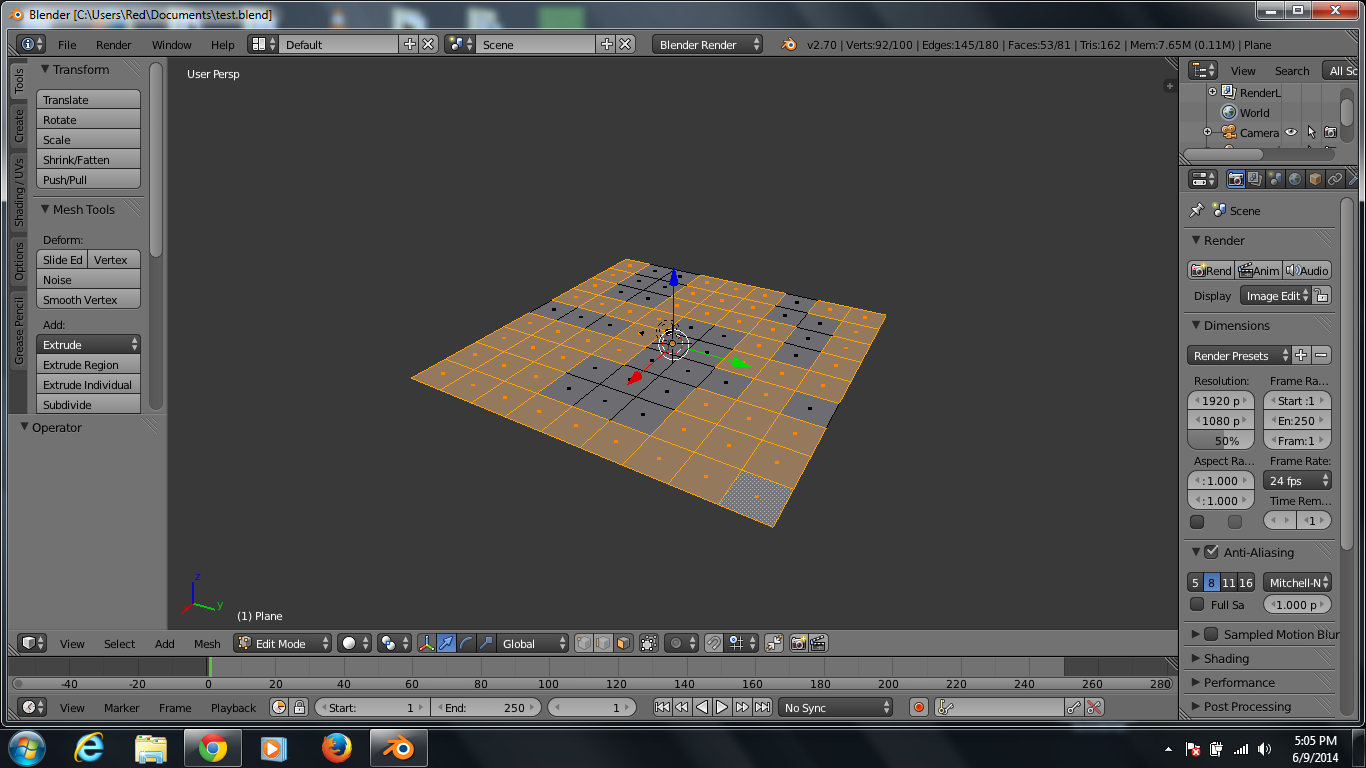The height and width of the screenshot is (768, 1366).
Task: Switch to vertex select mode
Action: point(584,643)
